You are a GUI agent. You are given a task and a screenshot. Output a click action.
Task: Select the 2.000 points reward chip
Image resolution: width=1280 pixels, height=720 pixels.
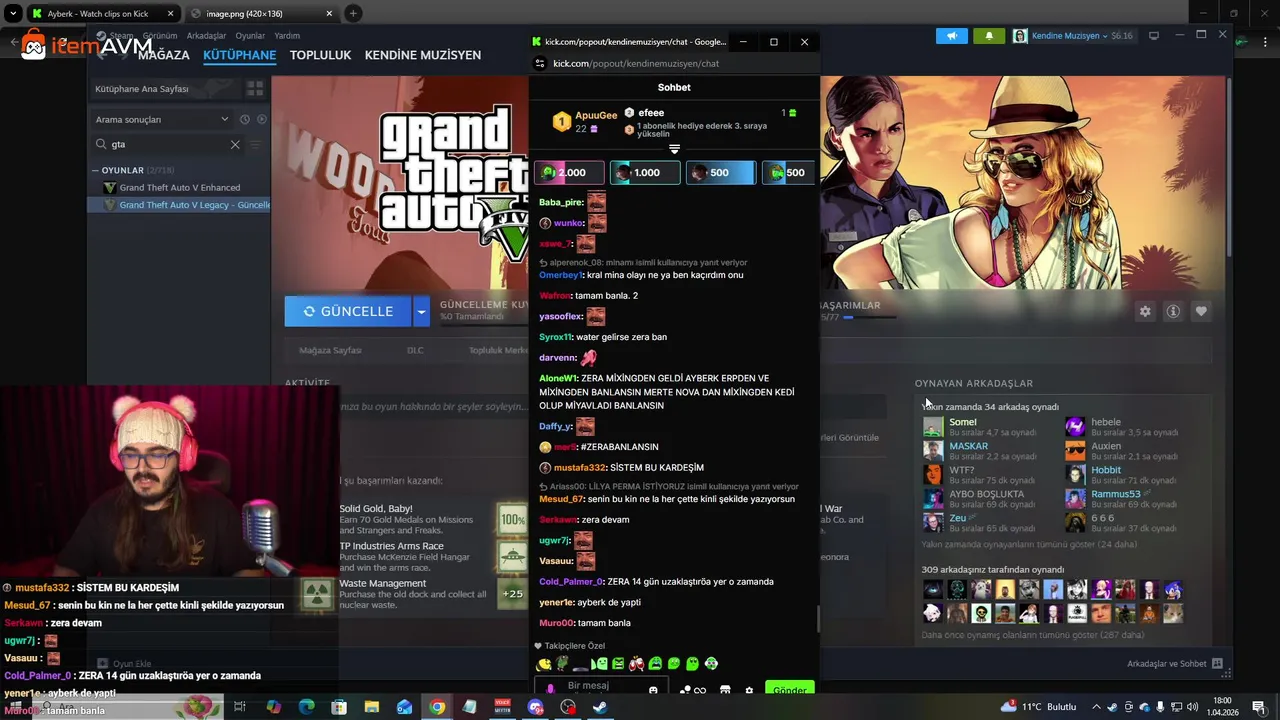click(x=569, y=173)
